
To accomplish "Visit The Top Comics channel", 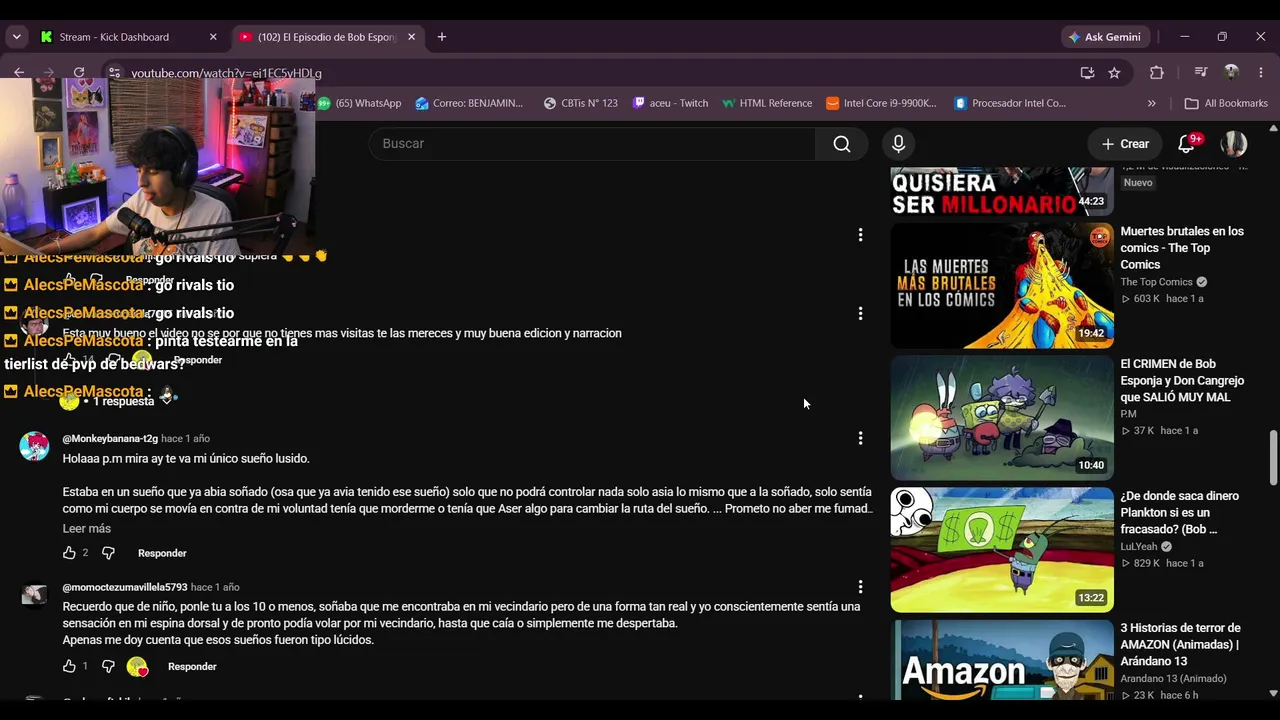I will pos(1156,282).
